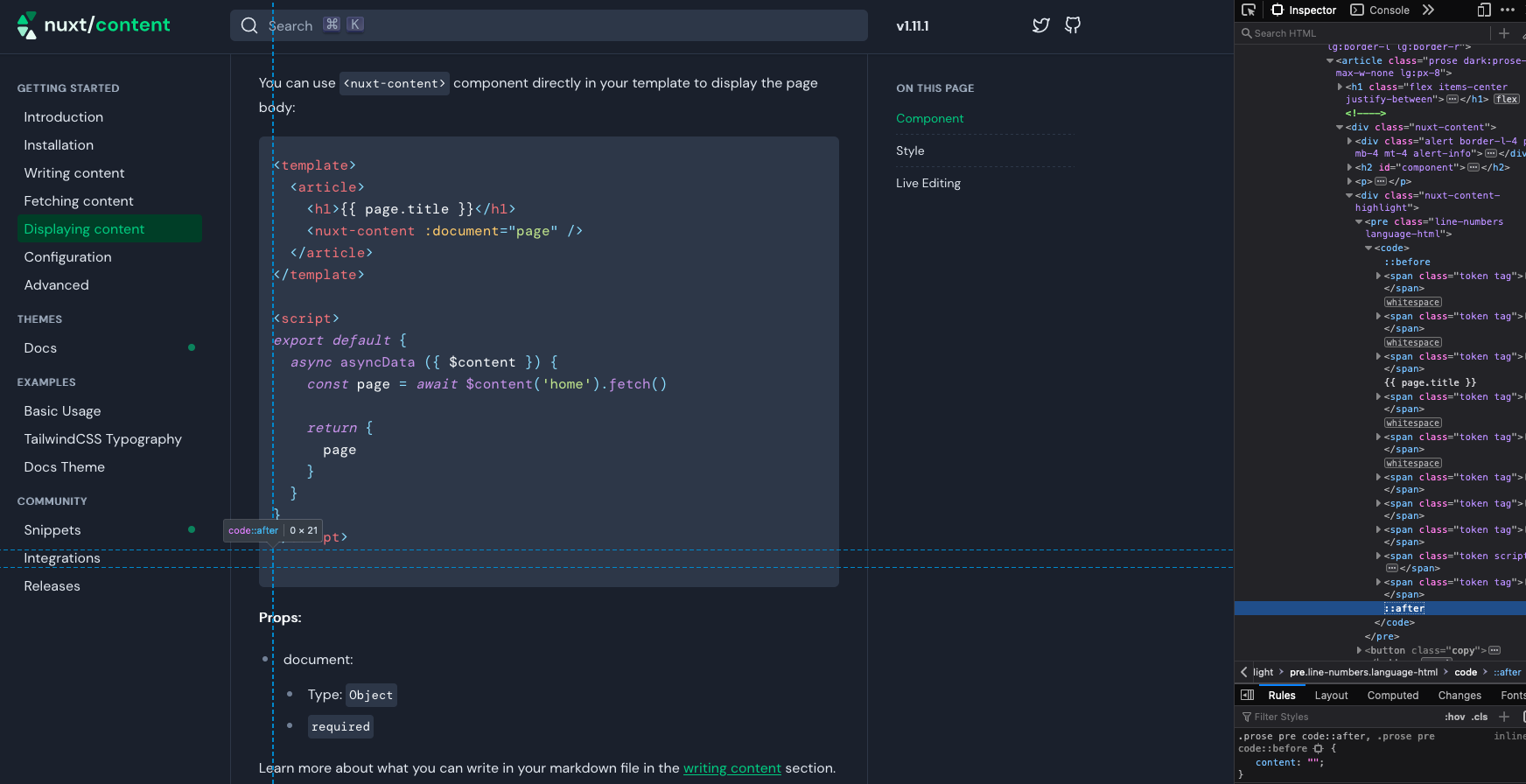Toggle the three-pane inspector sidebar icon

tap(1248, 695)
